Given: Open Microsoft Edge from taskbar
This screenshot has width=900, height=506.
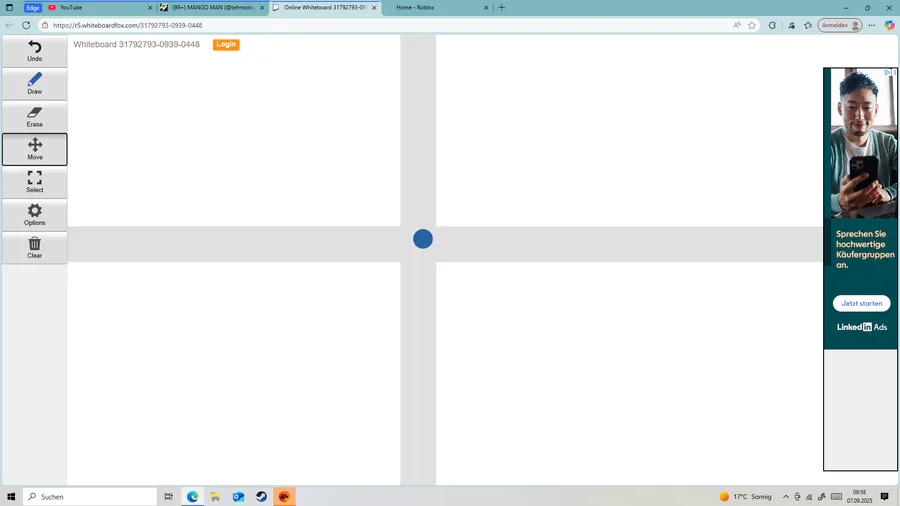Looking at the screenshot, I should pyautogui.click(x=192, y=496).
